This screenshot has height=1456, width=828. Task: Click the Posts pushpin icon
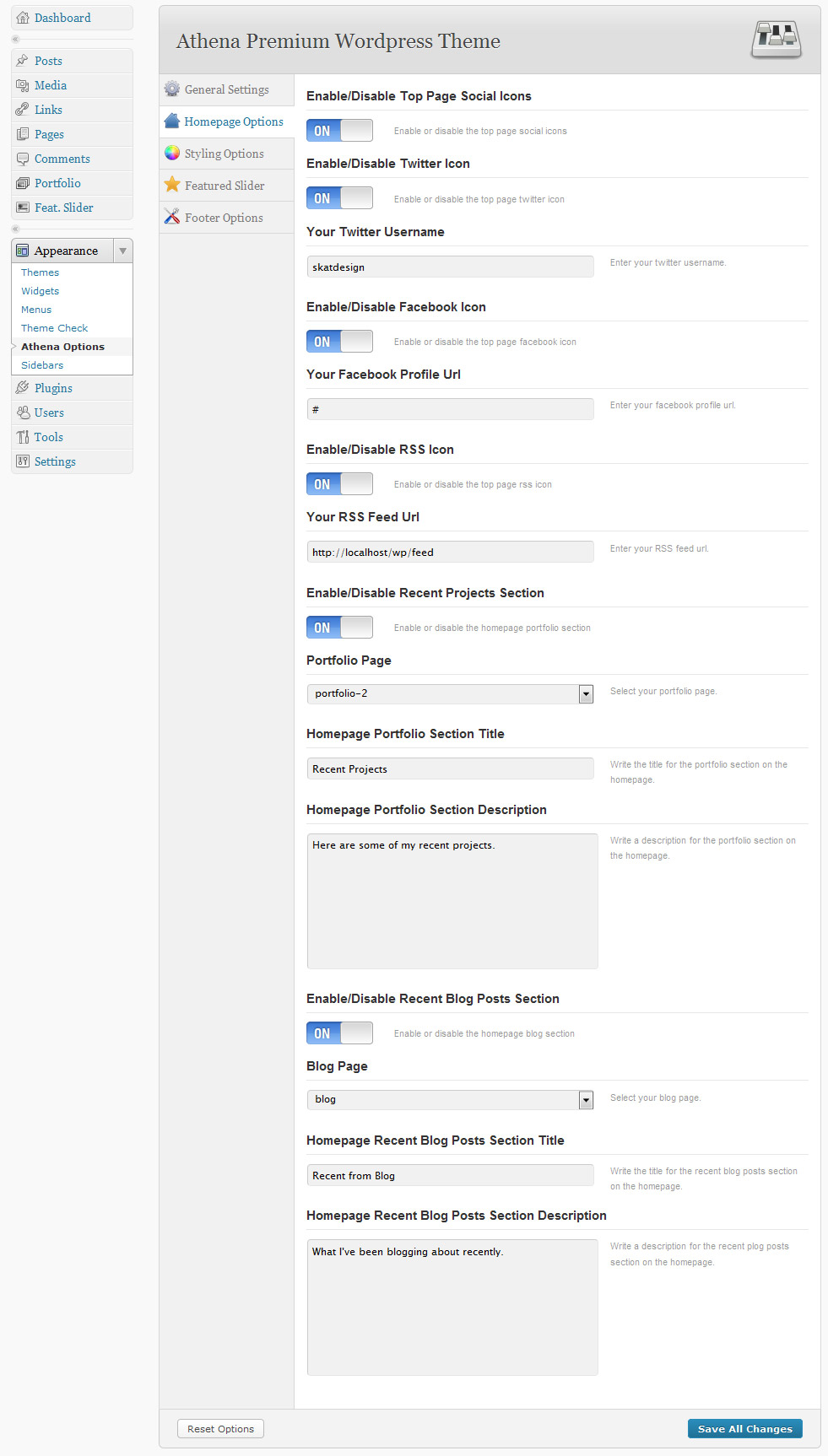point(23,61)
